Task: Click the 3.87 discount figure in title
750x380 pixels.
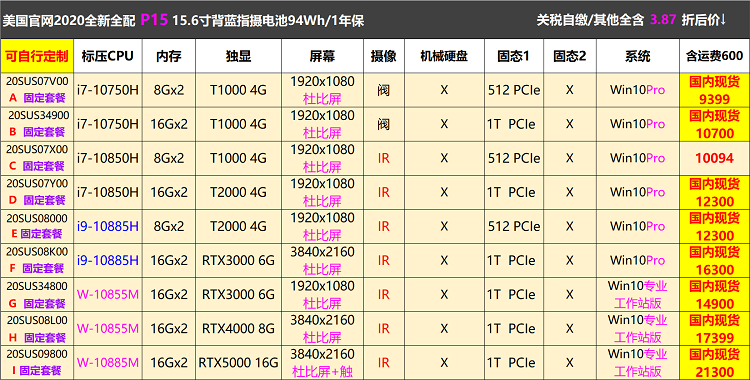Action: point(663,20)
